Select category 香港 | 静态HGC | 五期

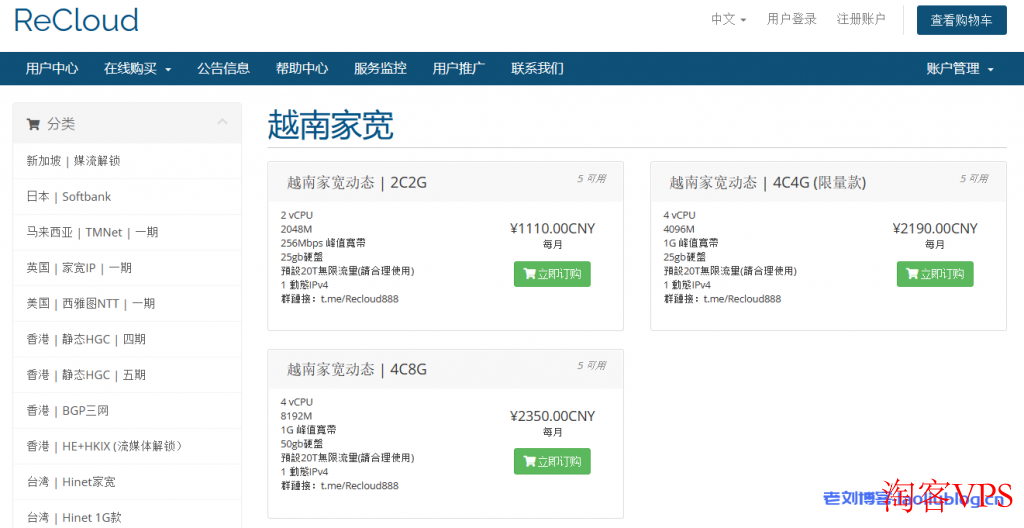[x=127, y=375]
